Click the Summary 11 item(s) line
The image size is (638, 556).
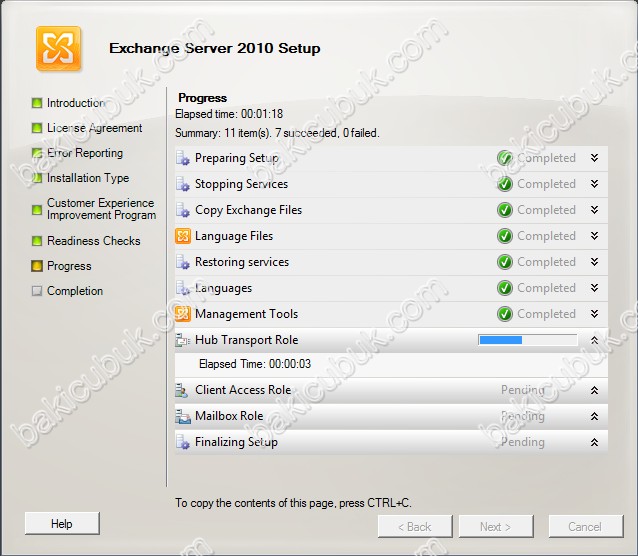click(x=277, y=133)
